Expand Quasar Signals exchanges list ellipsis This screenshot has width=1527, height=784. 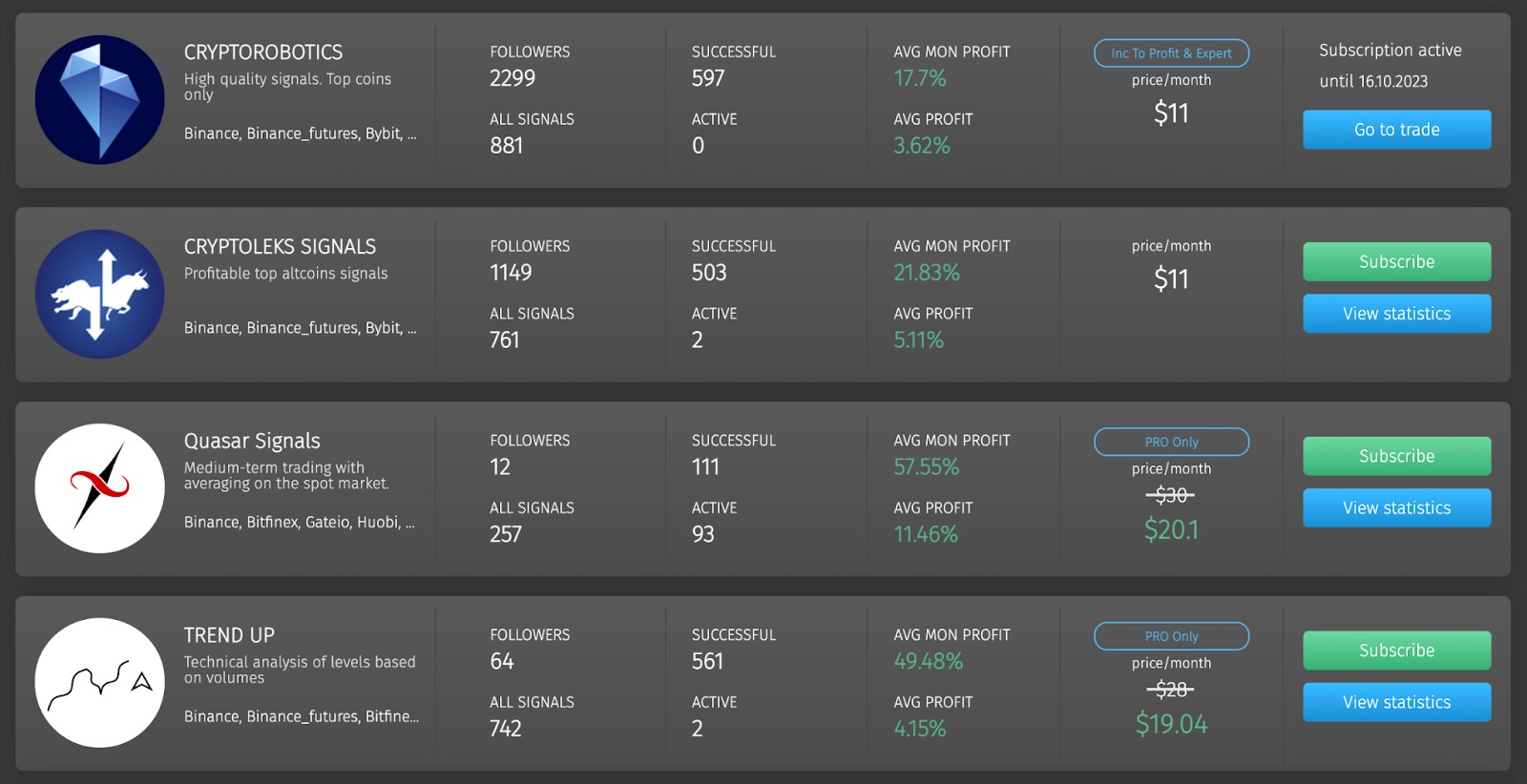[409, 523]
